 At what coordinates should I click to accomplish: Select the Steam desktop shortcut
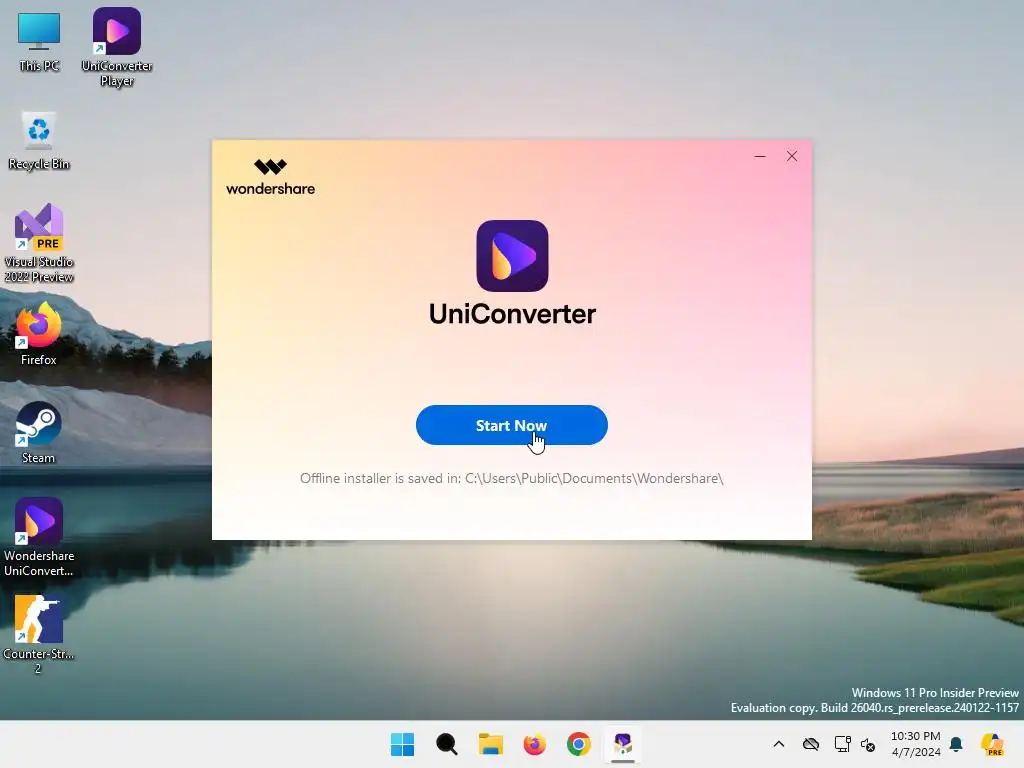coord(39,432)
